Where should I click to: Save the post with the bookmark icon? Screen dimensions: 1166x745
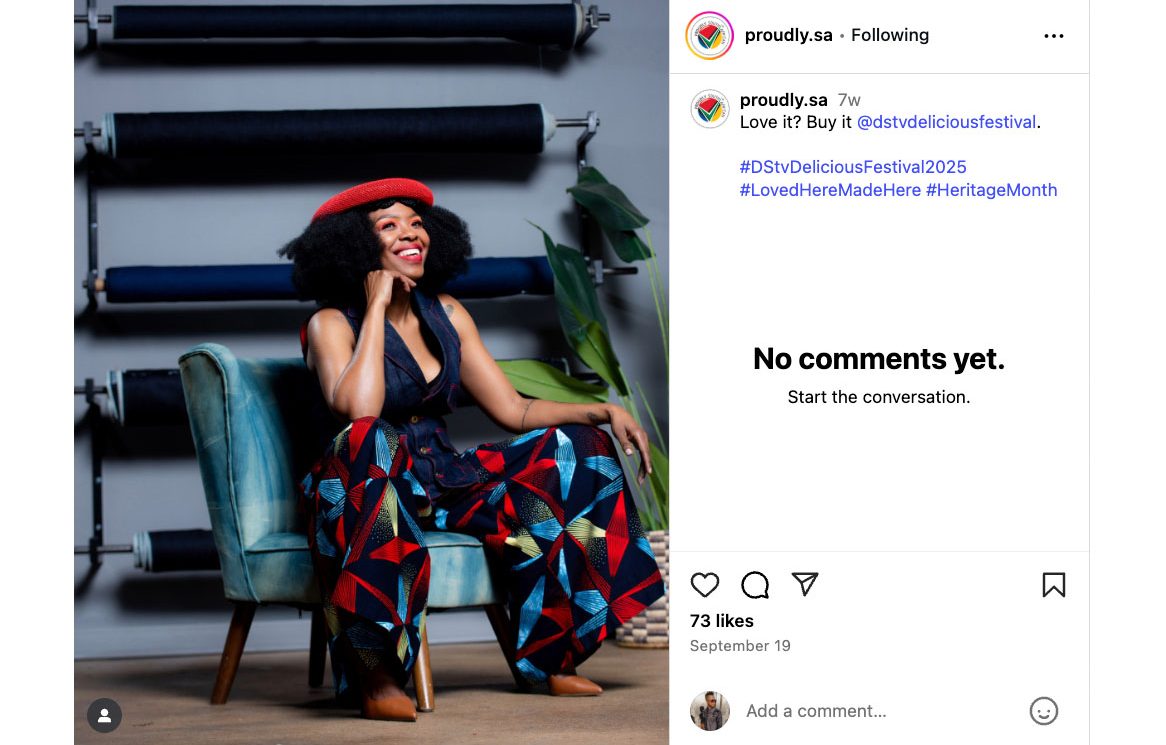pos(1053,585)
